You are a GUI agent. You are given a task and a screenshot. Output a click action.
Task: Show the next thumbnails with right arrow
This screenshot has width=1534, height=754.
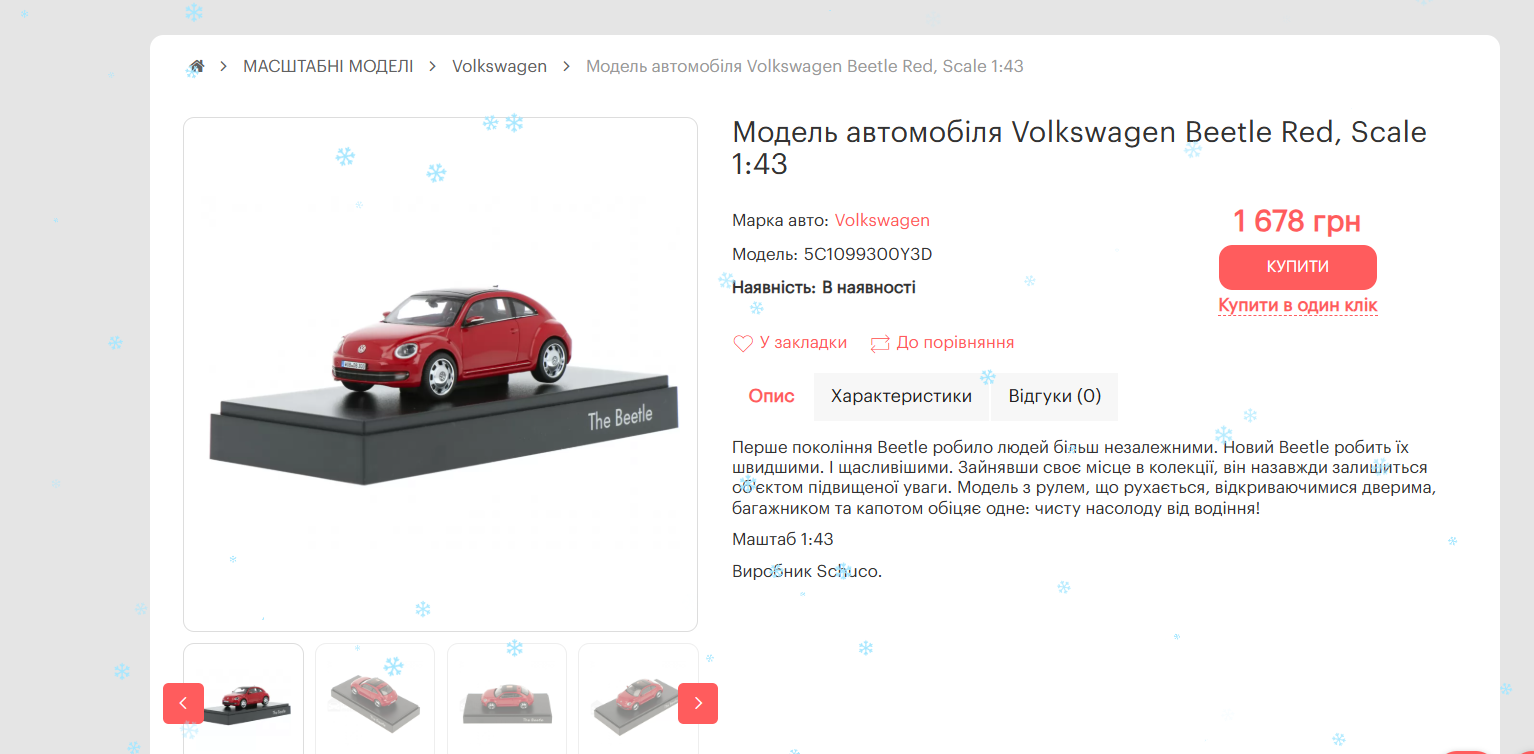pos(698,703)
